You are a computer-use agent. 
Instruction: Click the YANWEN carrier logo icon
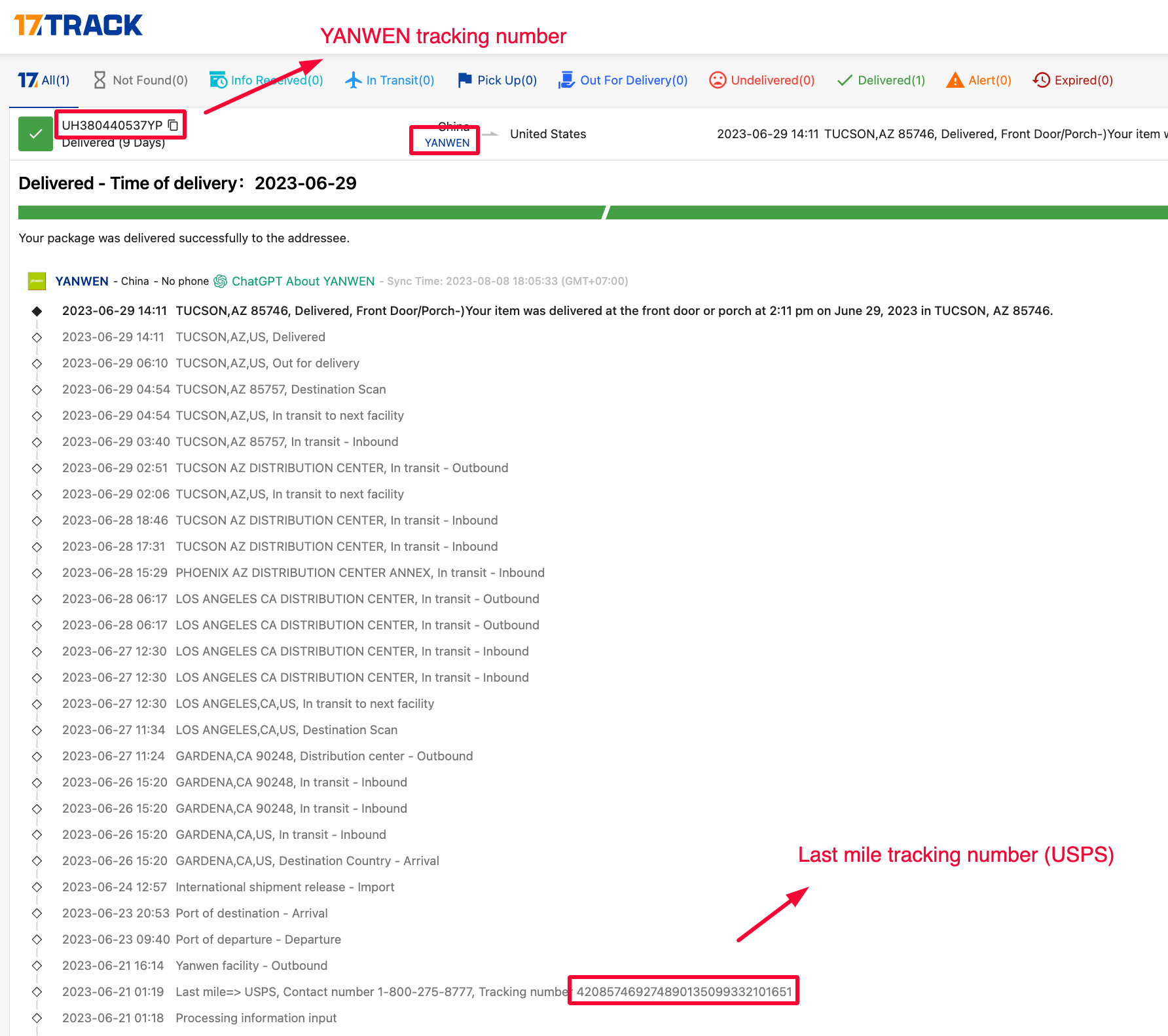[37, 281]
